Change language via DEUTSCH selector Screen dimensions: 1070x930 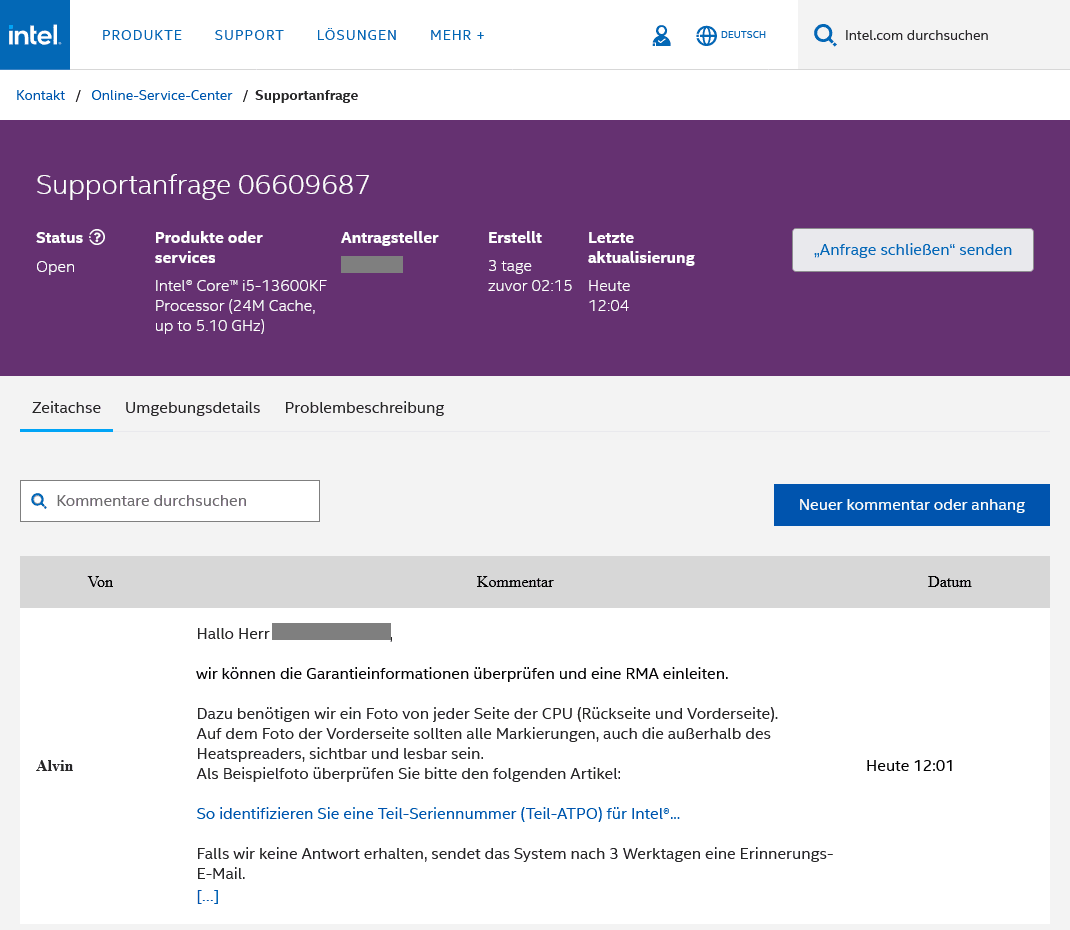(743, 35)
